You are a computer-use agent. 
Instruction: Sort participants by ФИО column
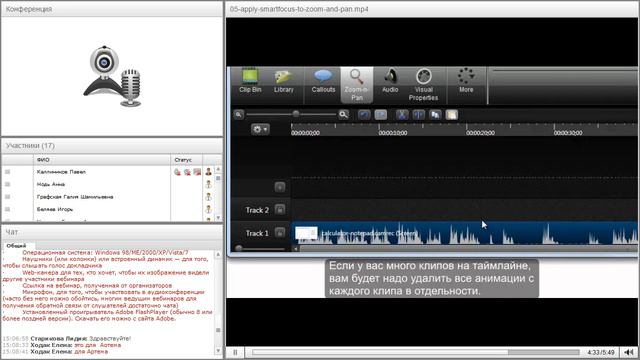(102, 160)
